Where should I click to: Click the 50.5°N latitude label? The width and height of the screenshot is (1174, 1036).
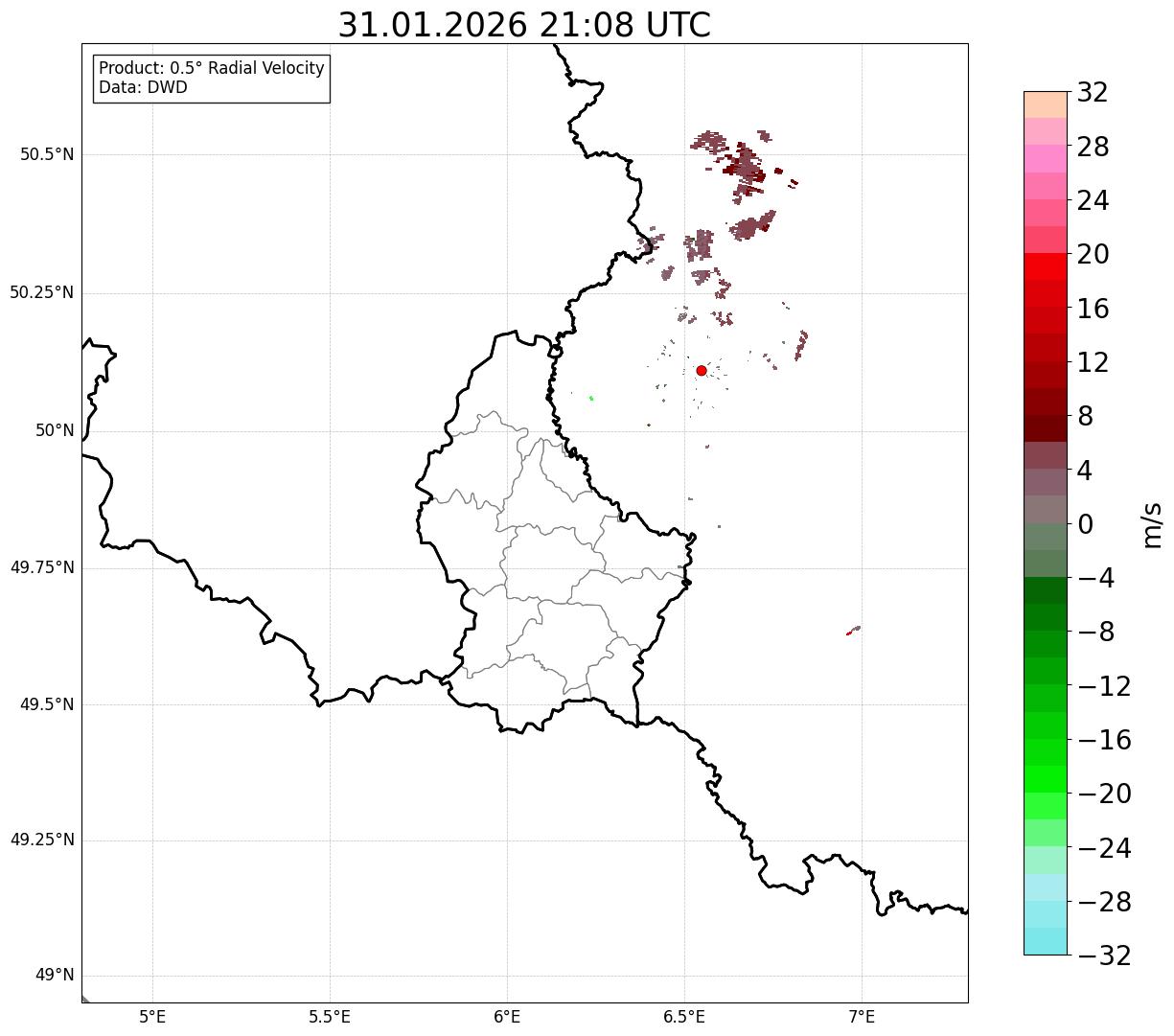[x=47, y=155]
